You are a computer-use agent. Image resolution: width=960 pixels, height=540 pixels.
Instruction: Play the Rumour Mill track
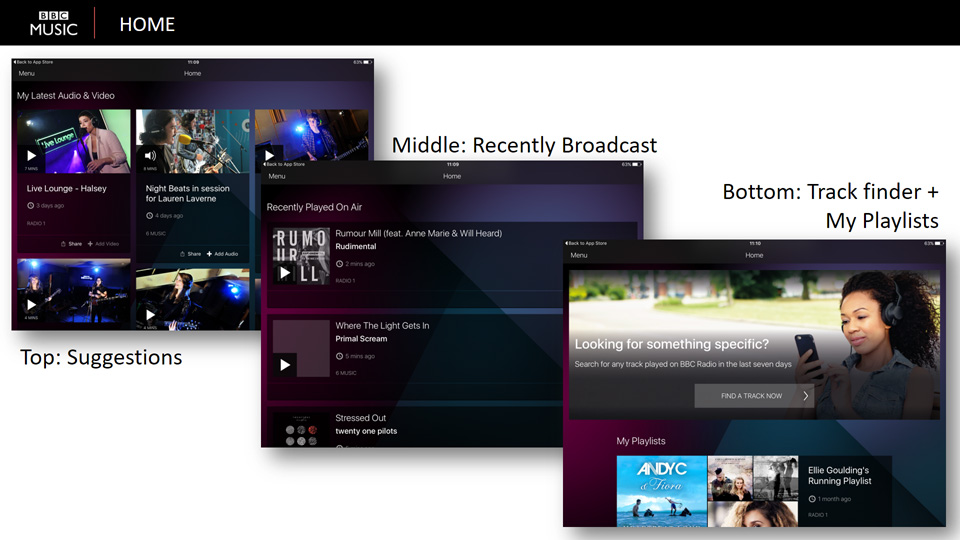pyautogui.click(x=285, y=273)
